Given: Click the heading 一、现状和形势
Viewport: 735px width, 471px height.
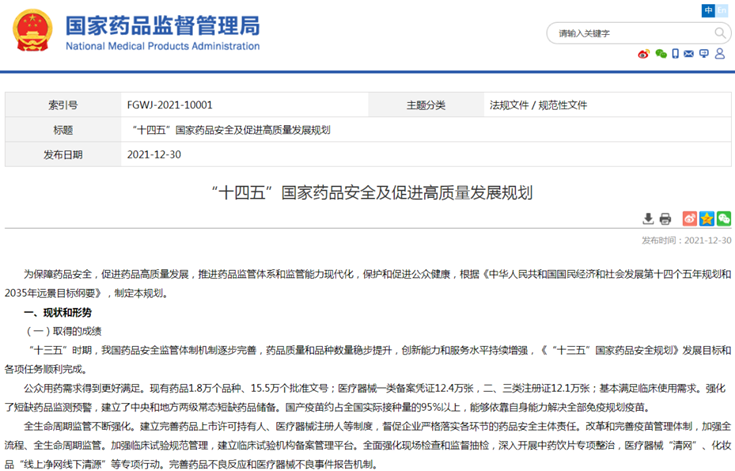Looking at the screenshot, I should tap(58, 313).
